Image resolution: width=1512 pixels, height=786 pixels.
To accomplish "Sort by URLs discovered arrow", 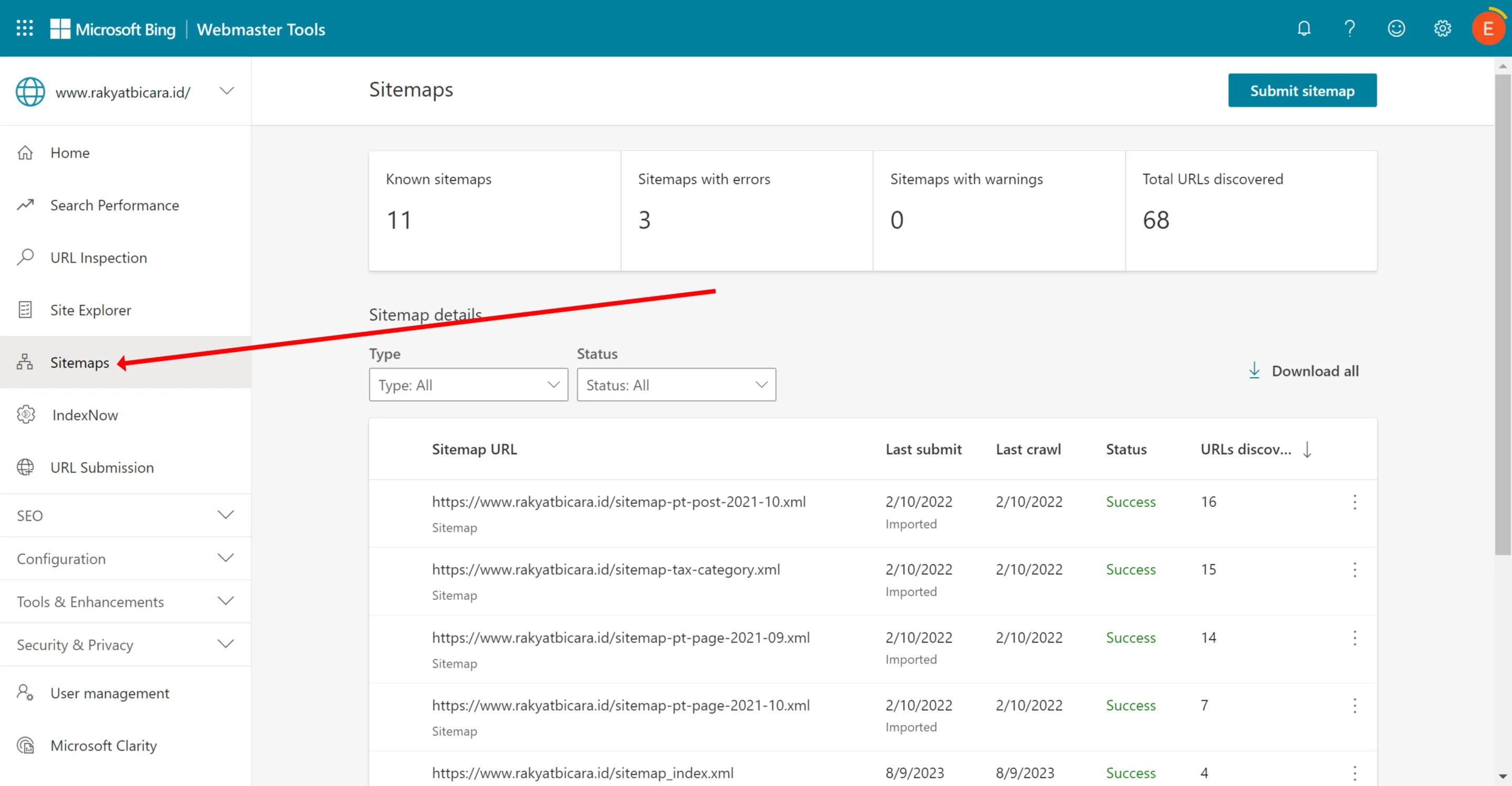I will point(1307,449).
